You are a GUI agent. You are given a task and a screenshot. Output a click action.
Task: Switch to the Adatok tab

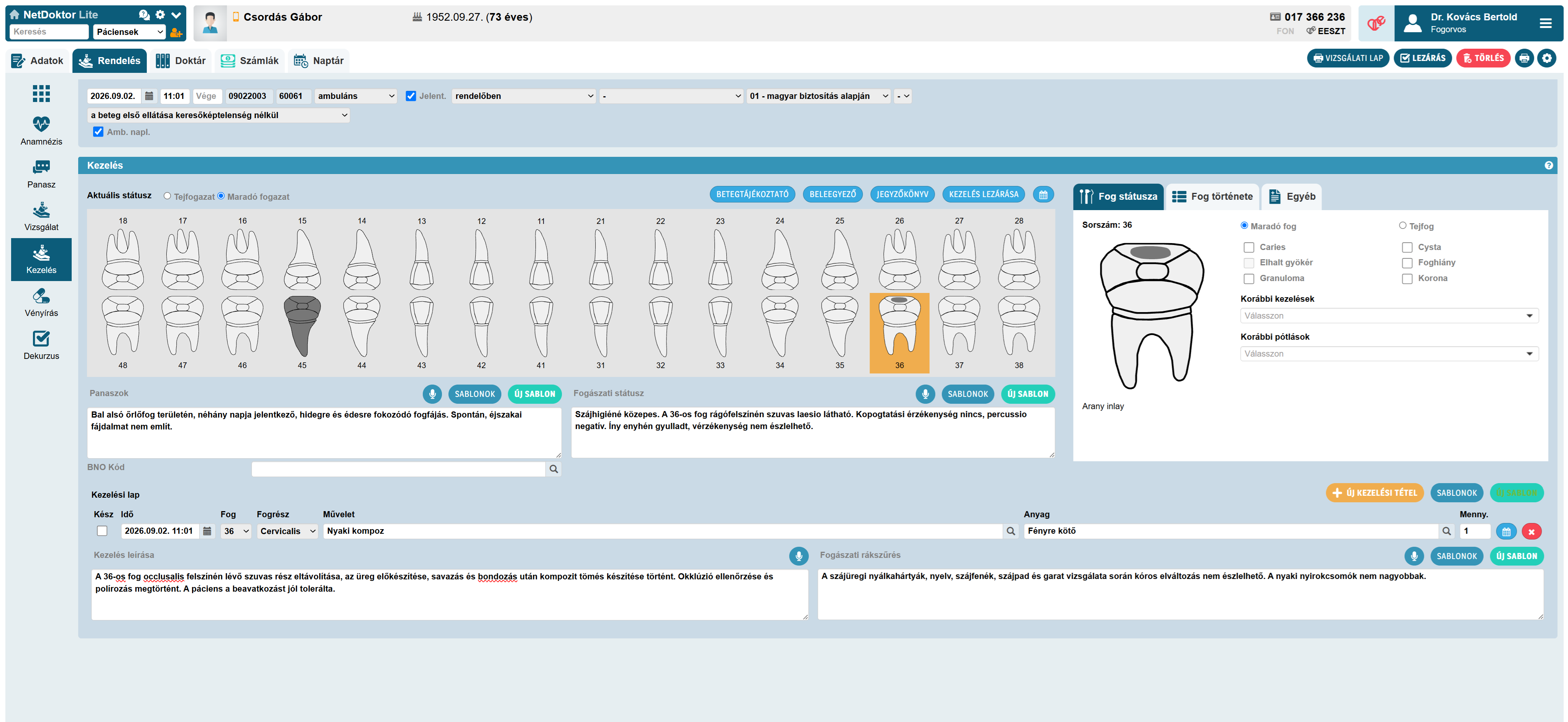pyautogui.click(x=38, y=61)
